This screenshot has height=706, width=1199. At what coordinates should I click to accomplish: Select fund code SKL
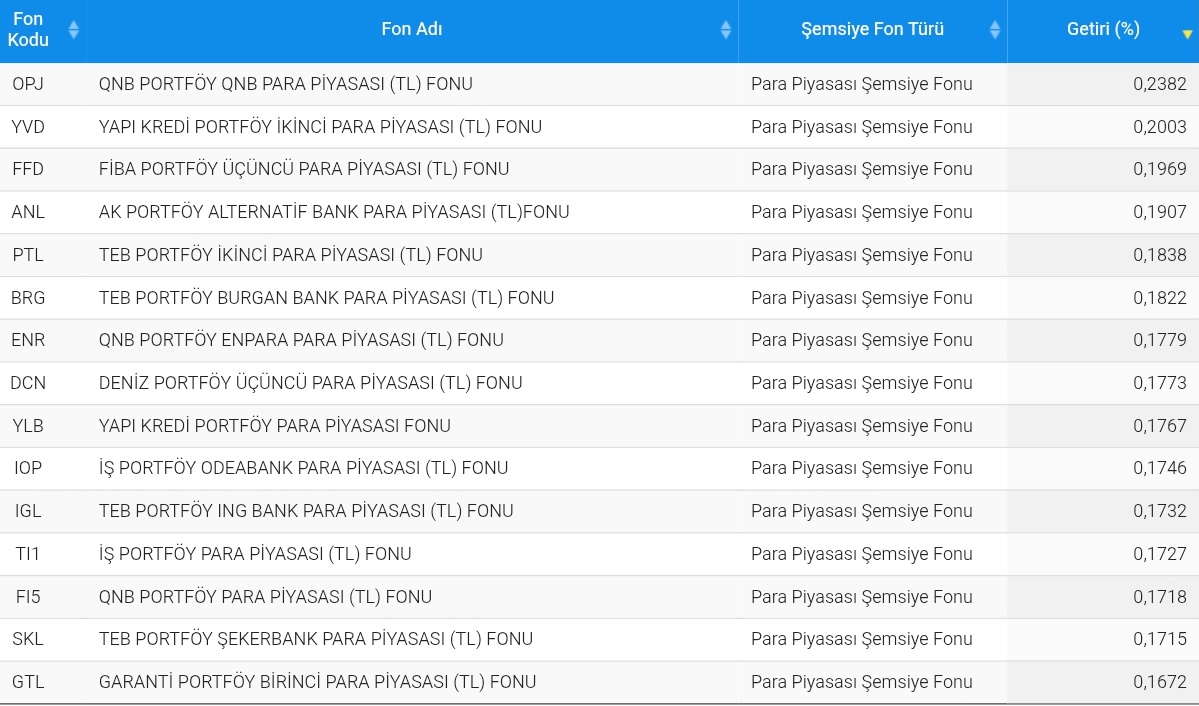(28, 639)
